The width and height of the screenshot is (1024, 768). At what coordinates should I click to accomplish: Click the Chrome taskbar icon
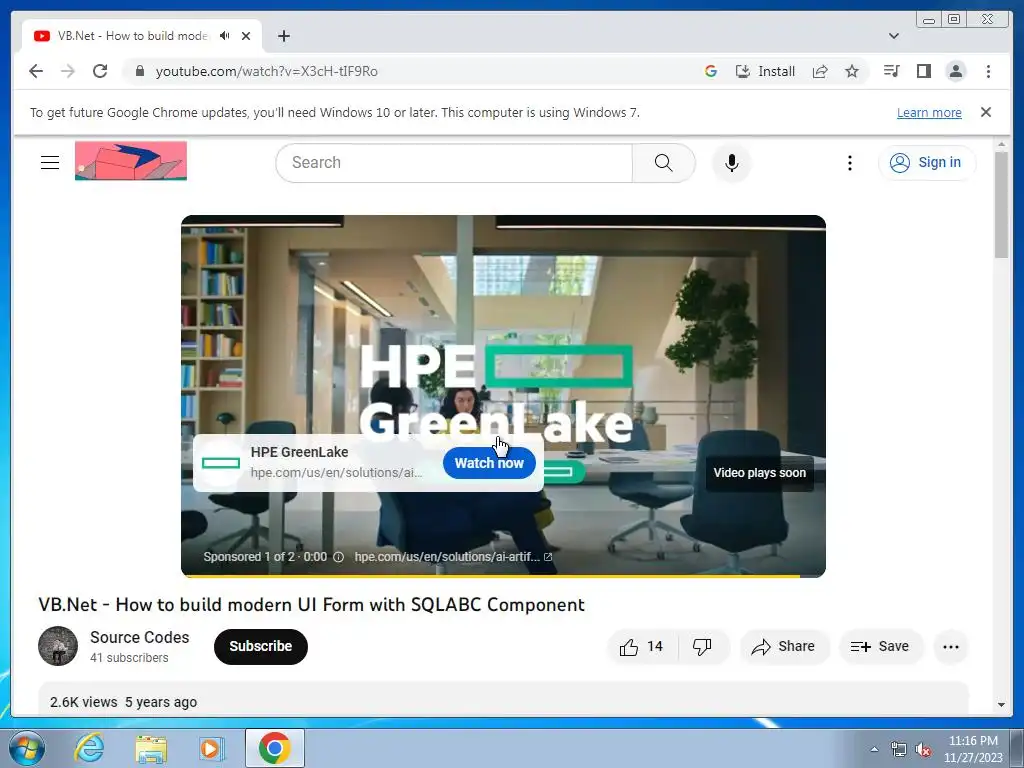click(275, 748)
